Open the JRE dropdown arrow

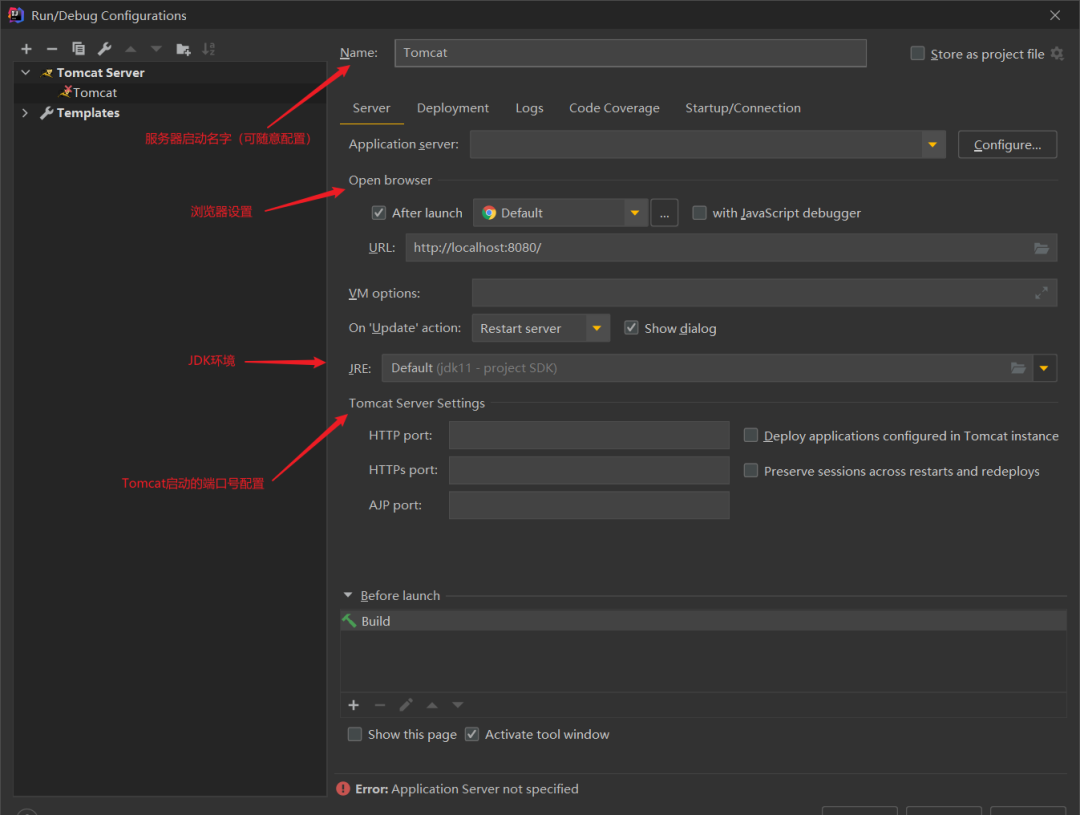[x=1044, y=369]
